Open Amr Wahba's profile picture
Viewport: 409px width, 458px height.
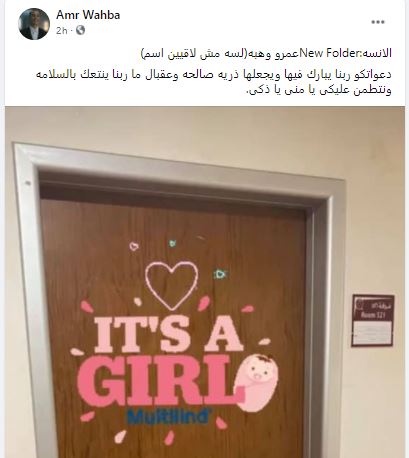[x=34, y=24]
